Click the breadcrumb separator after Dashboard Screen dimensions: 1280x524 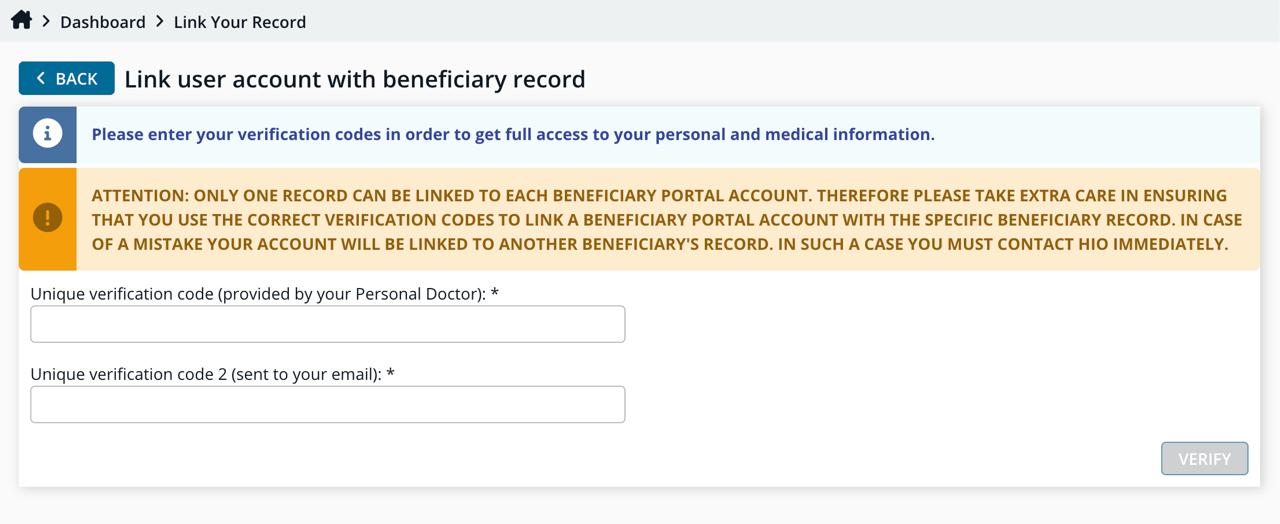pyautogui.click(x=159, y=21)
